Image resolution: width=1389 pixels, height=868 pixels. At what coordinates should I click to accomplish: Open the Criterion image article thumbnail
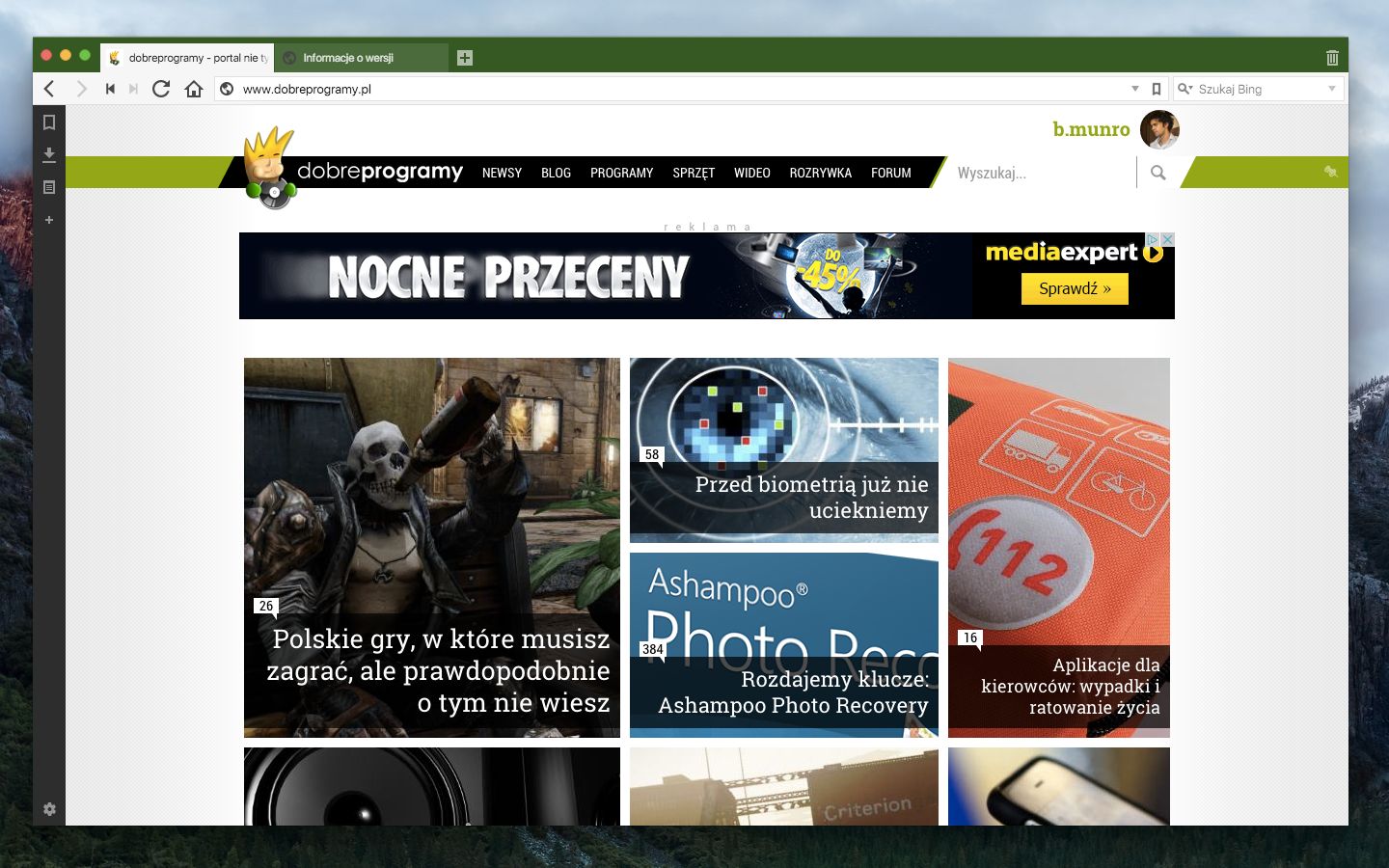pyautogui.click(x=784, y=786)
